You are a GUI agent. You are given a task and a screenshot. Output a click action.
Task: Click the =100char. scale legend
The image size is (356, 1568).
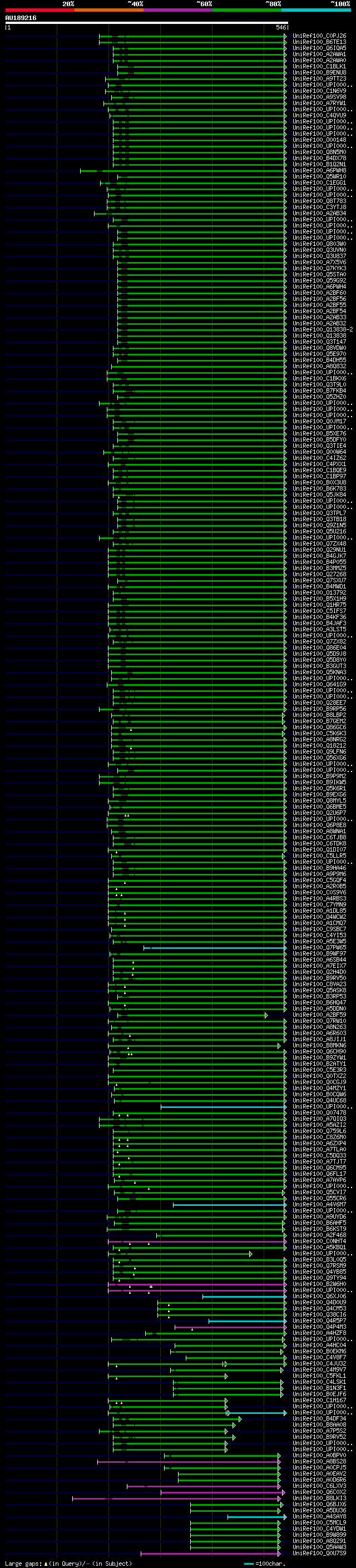(x=264, y=1564)
